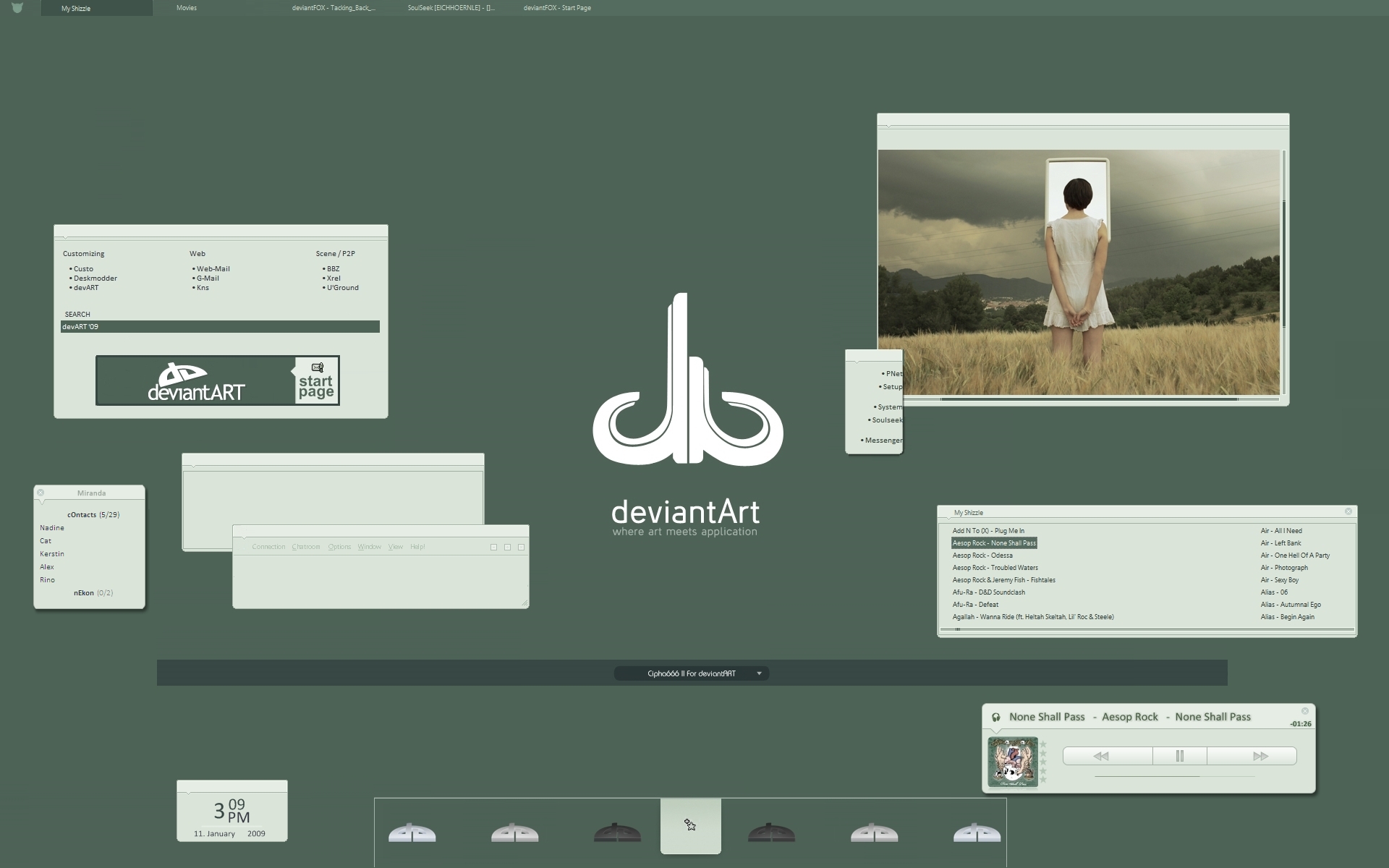Click the top rating star beside the album art

coord(1043,744)
